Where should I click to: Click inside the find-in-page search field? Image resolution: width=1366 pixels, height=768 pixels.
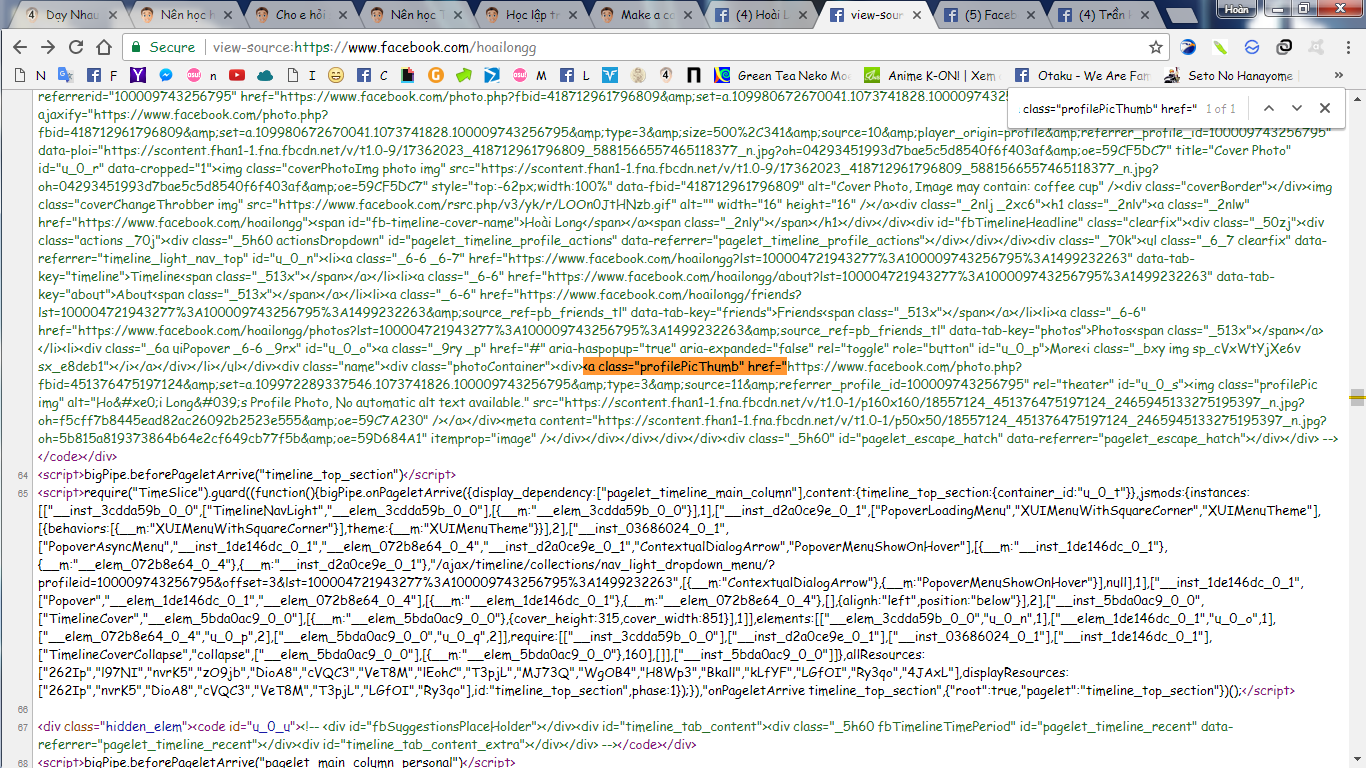point(1108,108)
